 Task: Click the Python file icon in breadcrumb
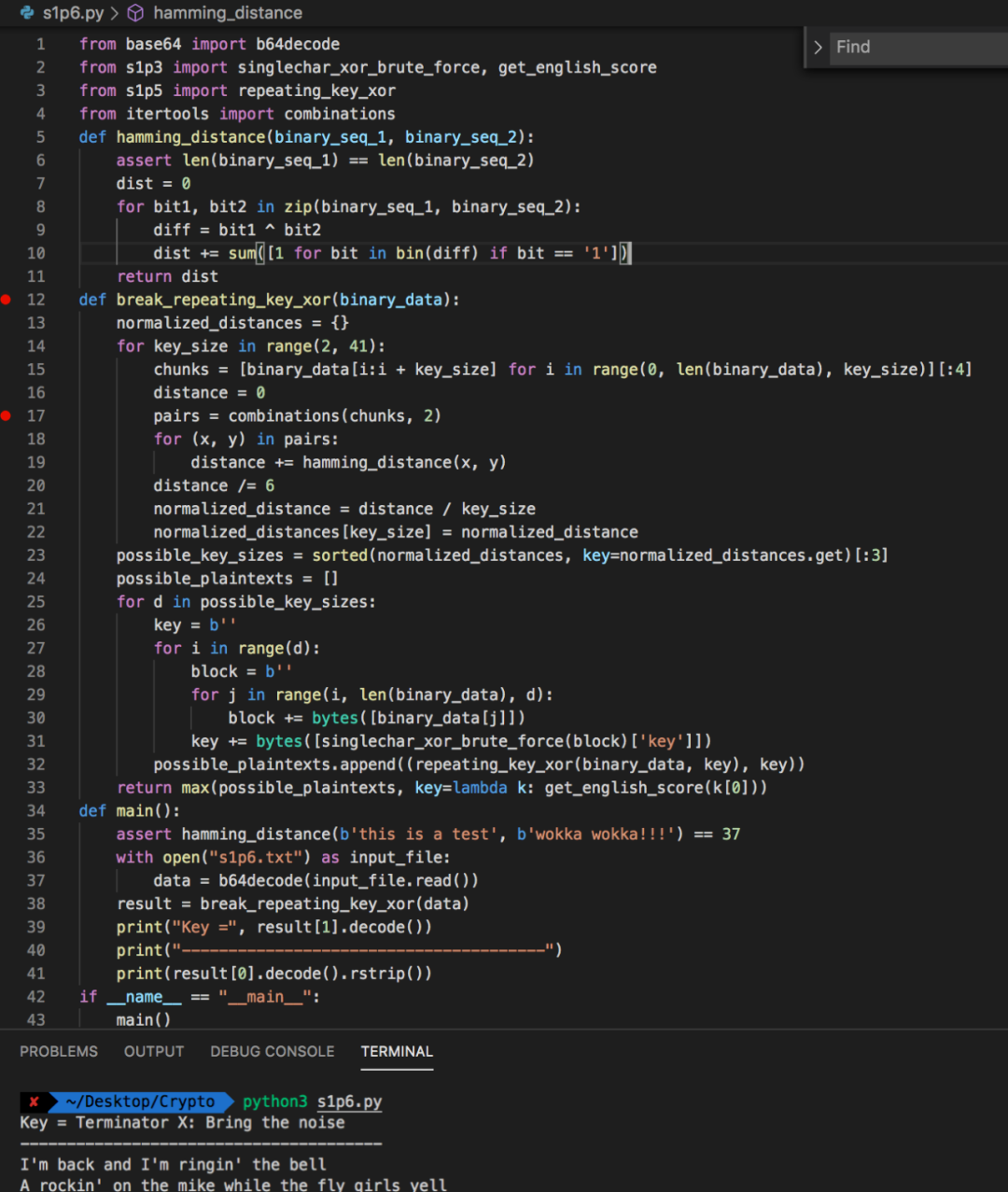coord(26,13)
